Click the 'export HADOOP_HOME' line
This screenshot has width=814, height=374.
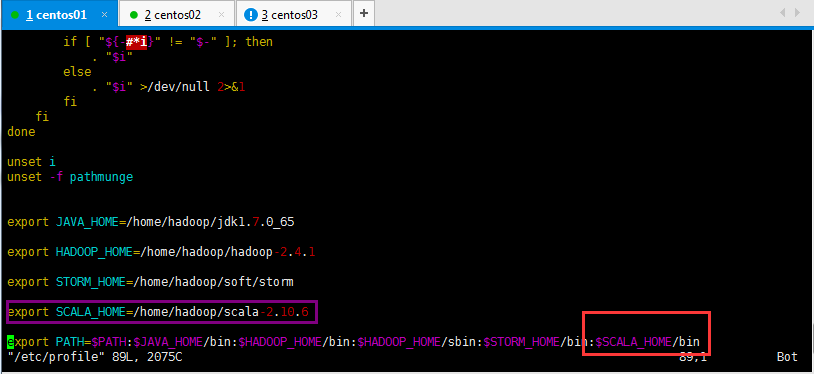(x=161, y=252)
